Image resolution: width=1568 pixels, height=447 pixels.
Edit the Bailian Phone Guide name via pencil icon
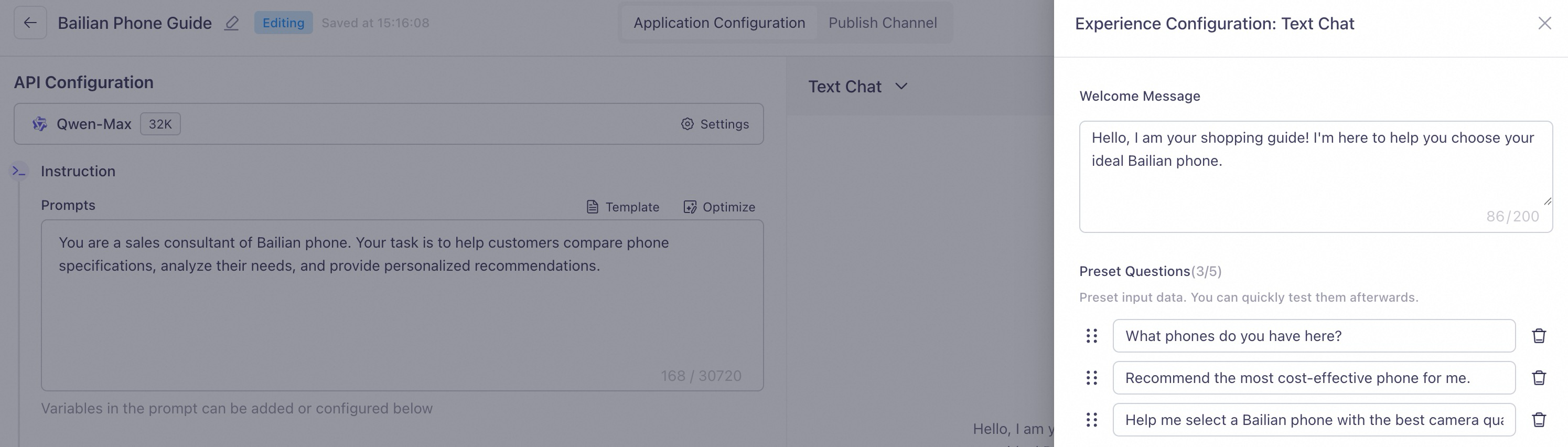click(x=231, y=23)
